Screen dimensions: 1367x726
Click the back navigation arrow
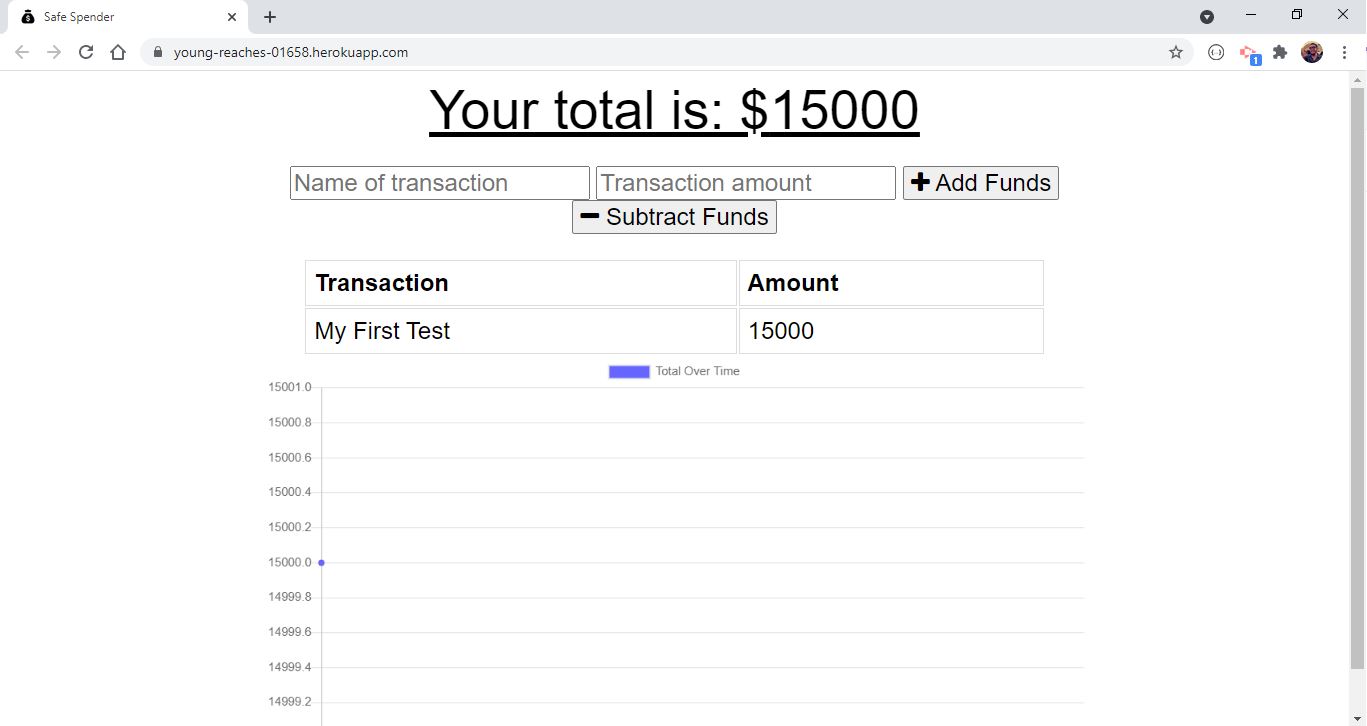pos(21,52)
